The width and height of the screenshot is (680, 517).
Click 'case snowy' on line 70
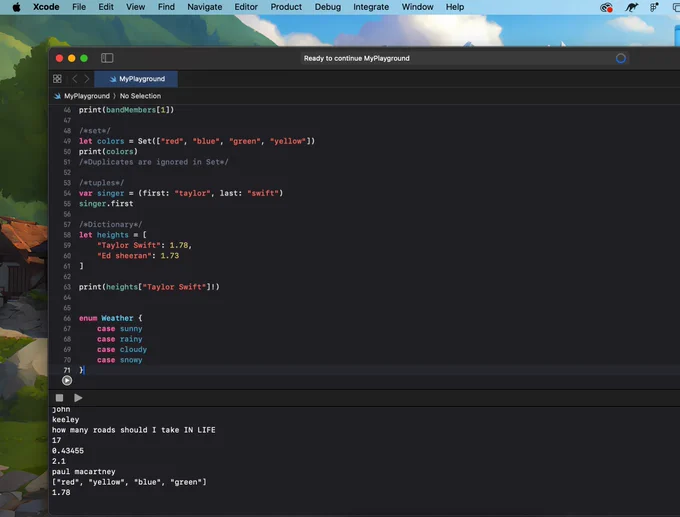[x=120, y=360]
